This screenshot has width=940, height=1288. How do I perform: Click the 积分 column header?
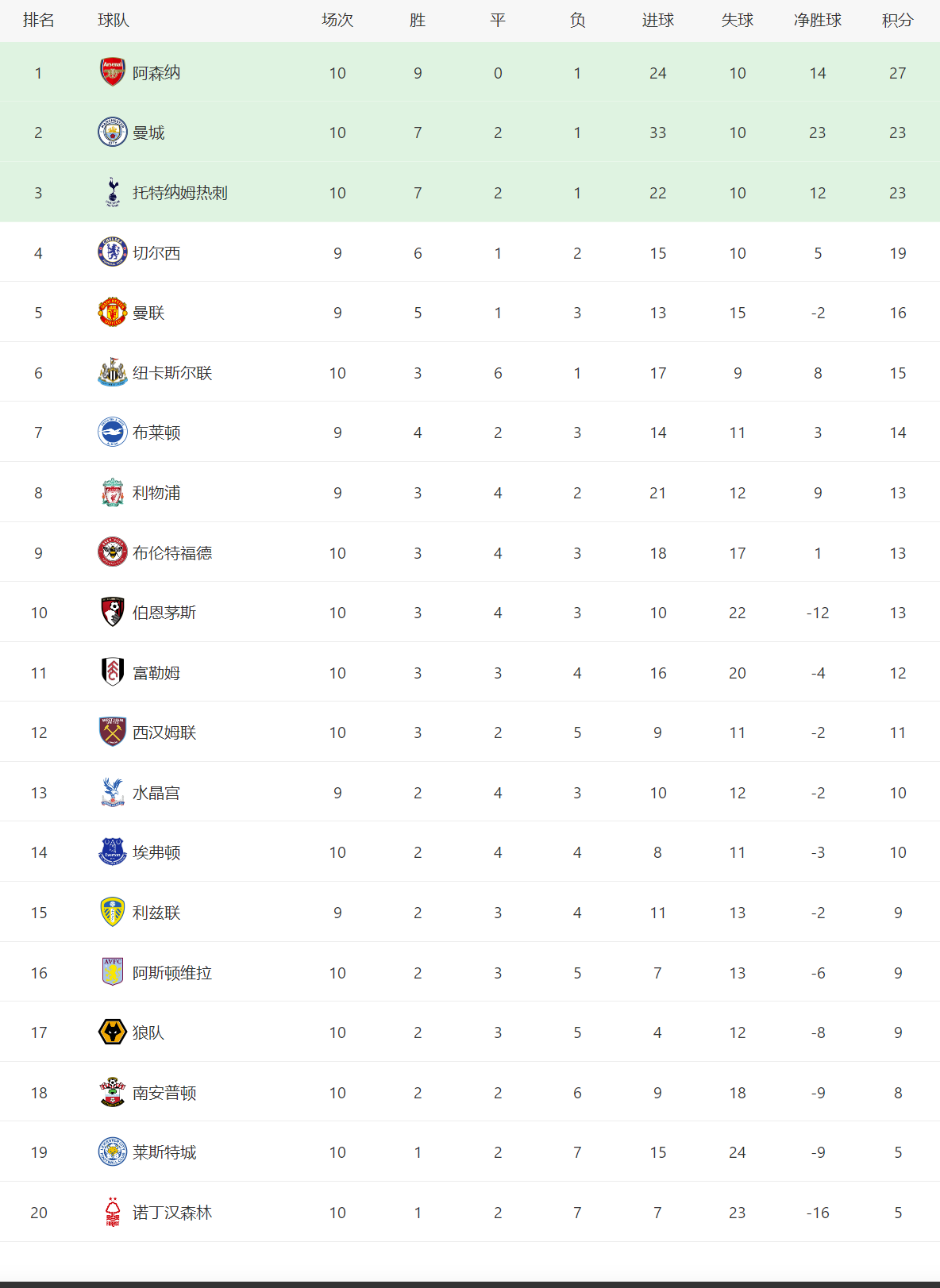tap(898, 20)
